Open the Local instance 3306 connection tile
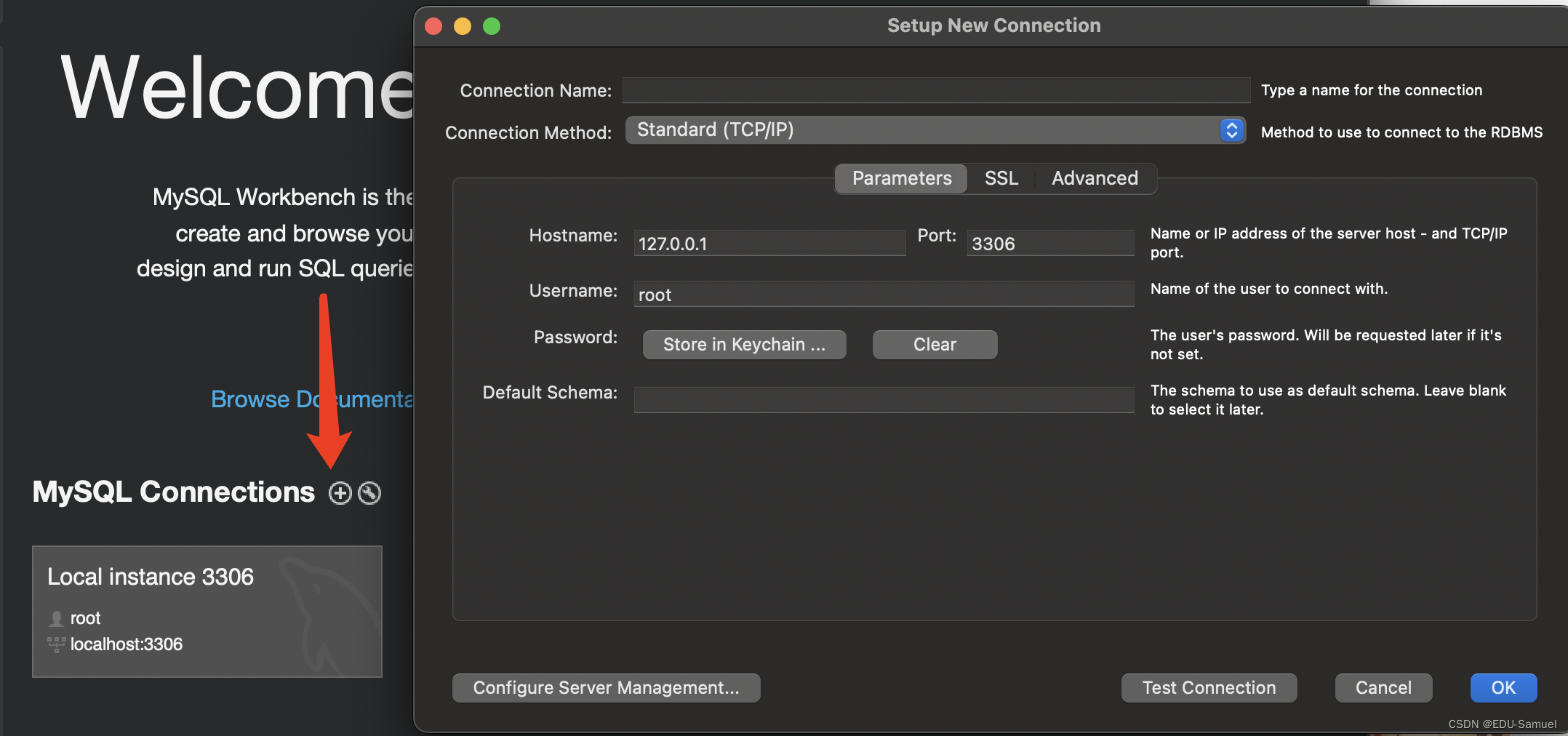The width and height of the screenshot is (1568, 736). (207, 612)
